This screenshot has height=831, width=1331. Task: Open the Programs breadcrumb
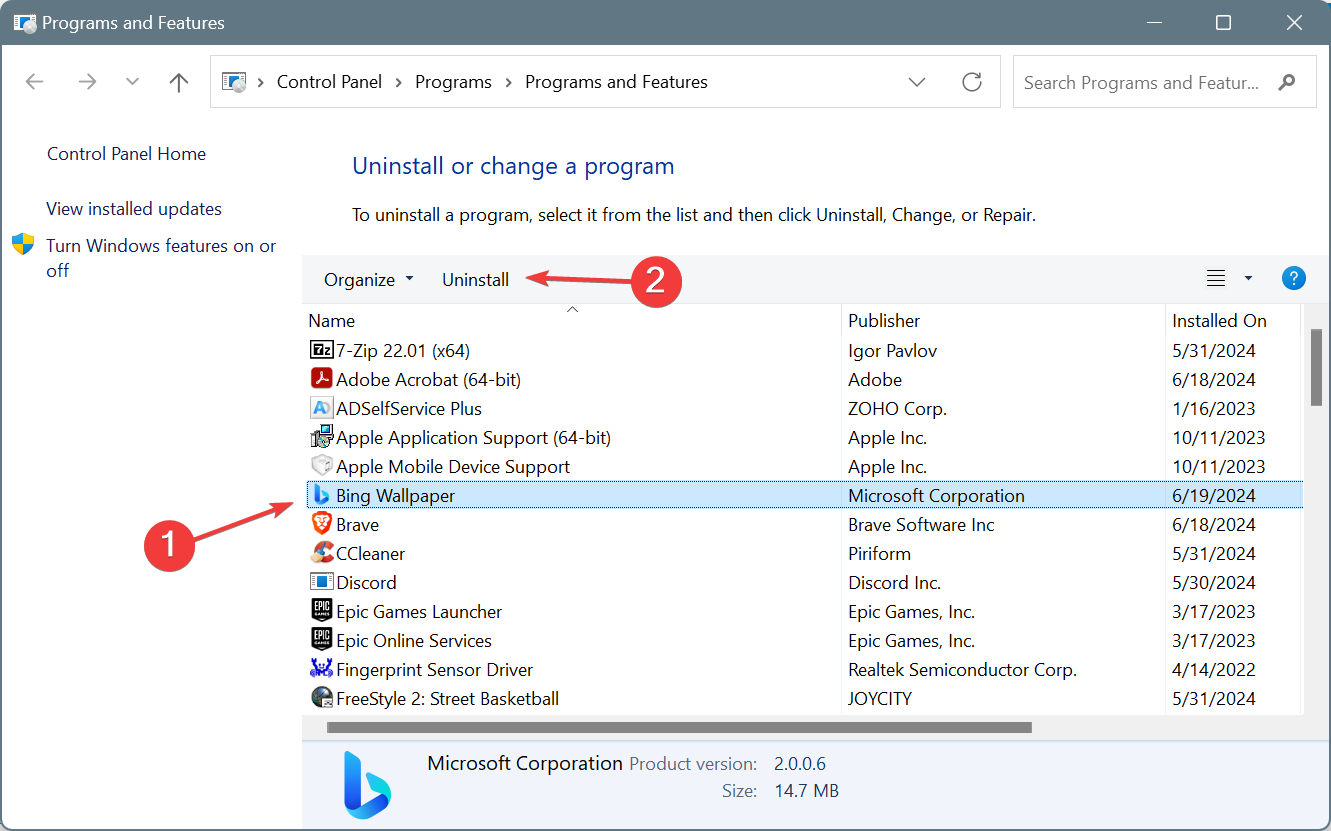(453, 82)
